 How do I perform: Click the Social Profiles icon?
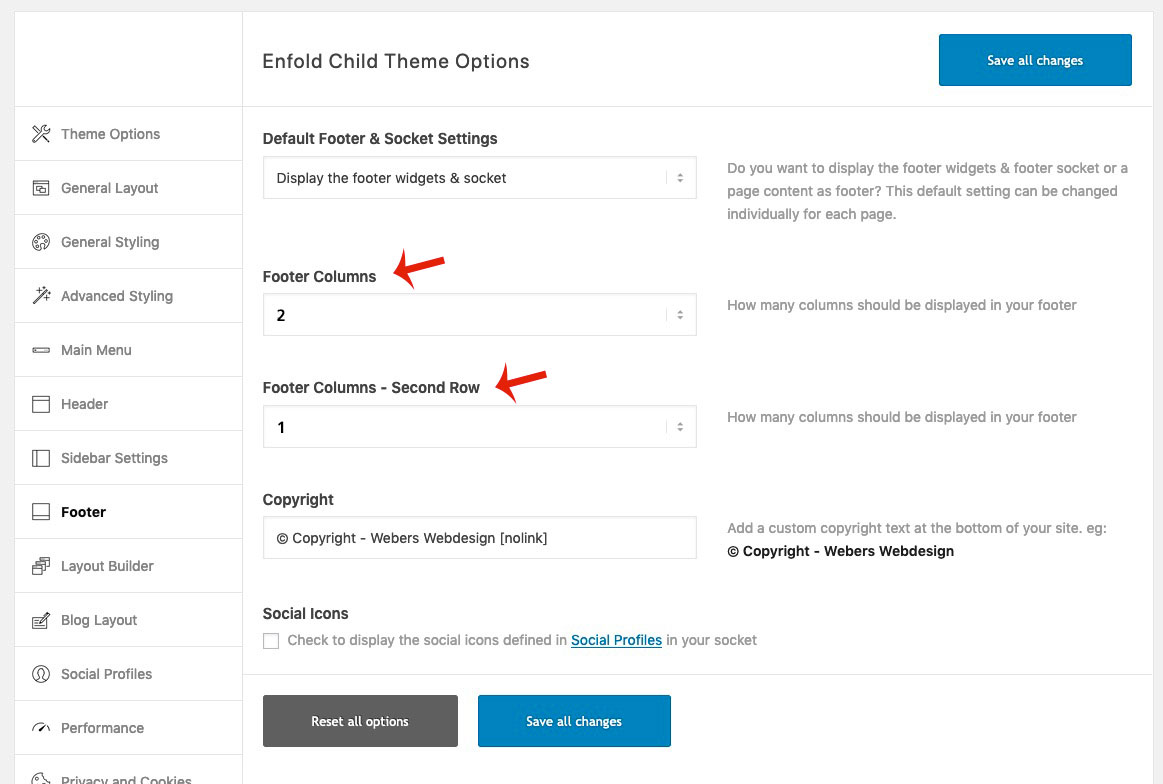tap(41, 674)
